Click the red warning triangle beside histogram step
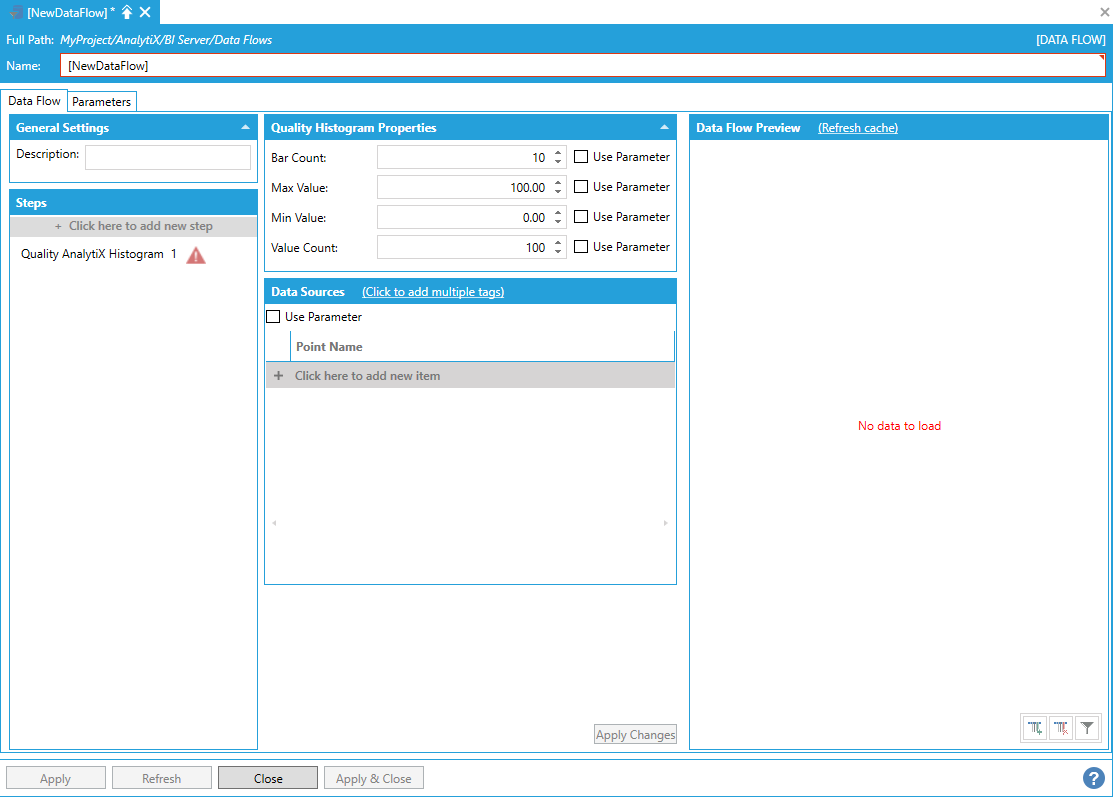 (x=196, y=255)
